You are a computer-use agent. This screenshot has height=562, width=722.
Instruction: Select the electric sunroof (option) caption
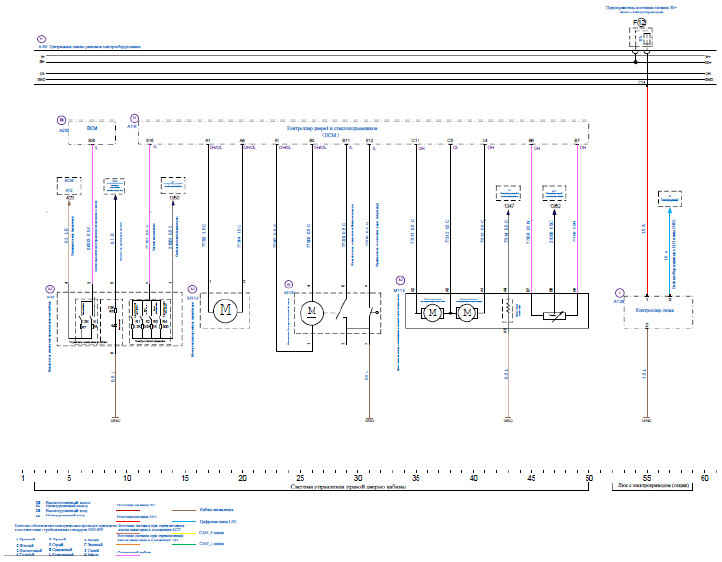652,485
